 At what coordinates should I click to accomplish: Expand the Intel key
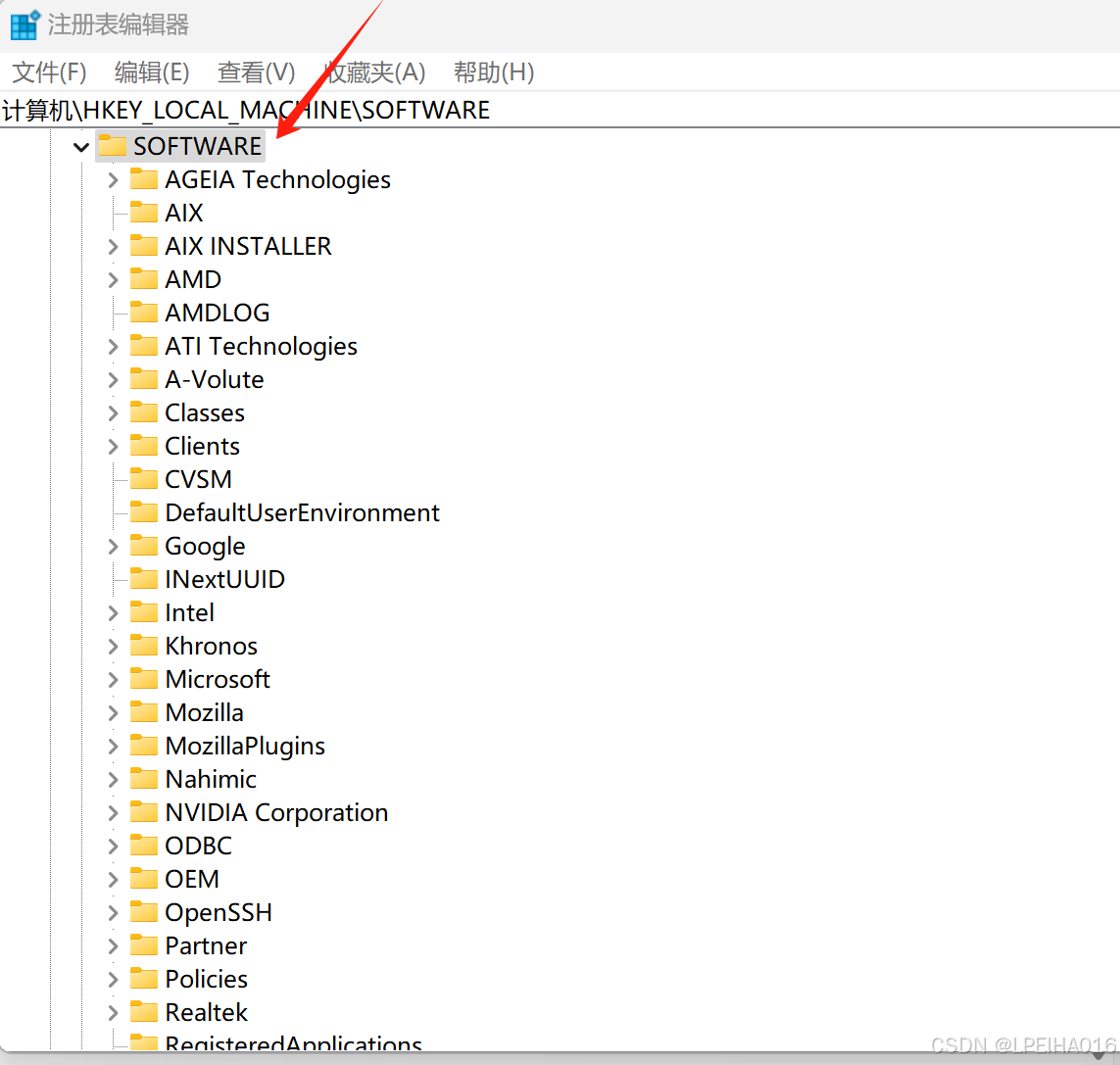point(113,613)
